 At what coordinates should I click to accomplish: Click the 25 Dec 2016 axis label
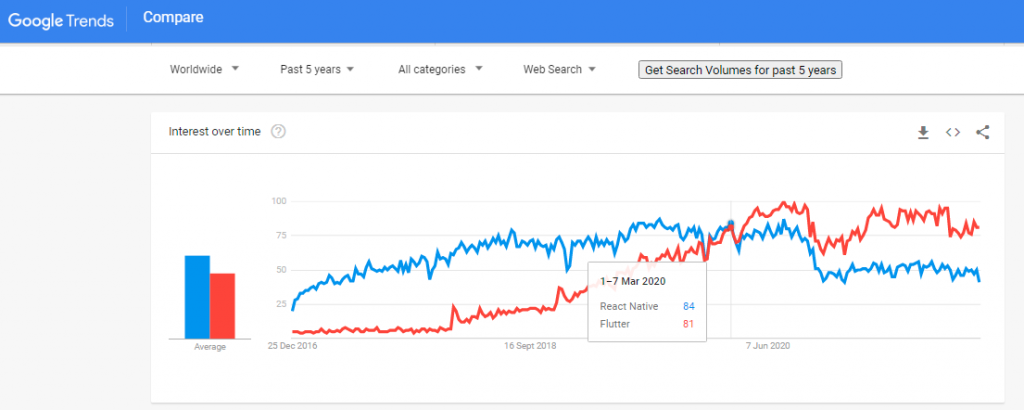(x=292, y=347)
